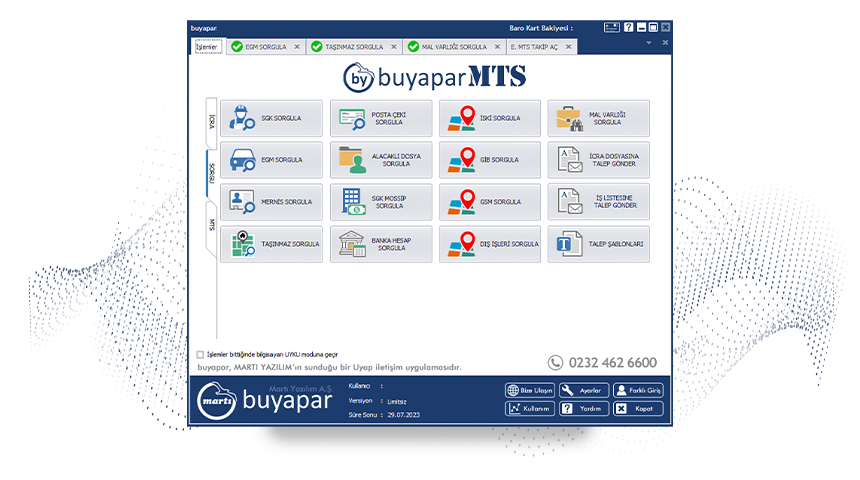Open the DIŞ İŞLERİ SORGULA tile

coord(490,244)
